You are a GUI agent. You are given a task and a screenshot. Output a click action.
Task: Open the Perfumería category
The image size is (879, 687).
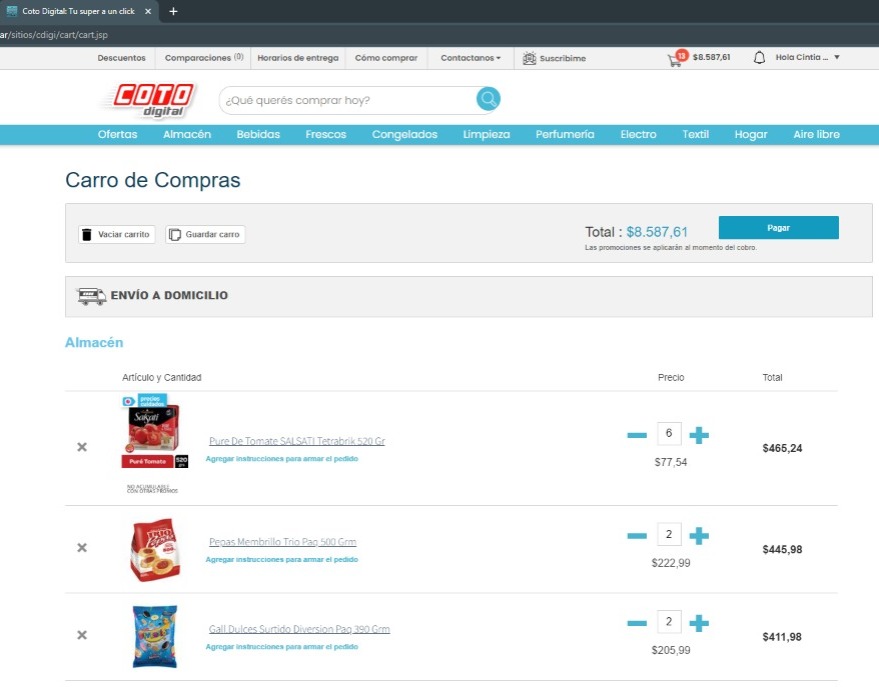tap(565, 134)
